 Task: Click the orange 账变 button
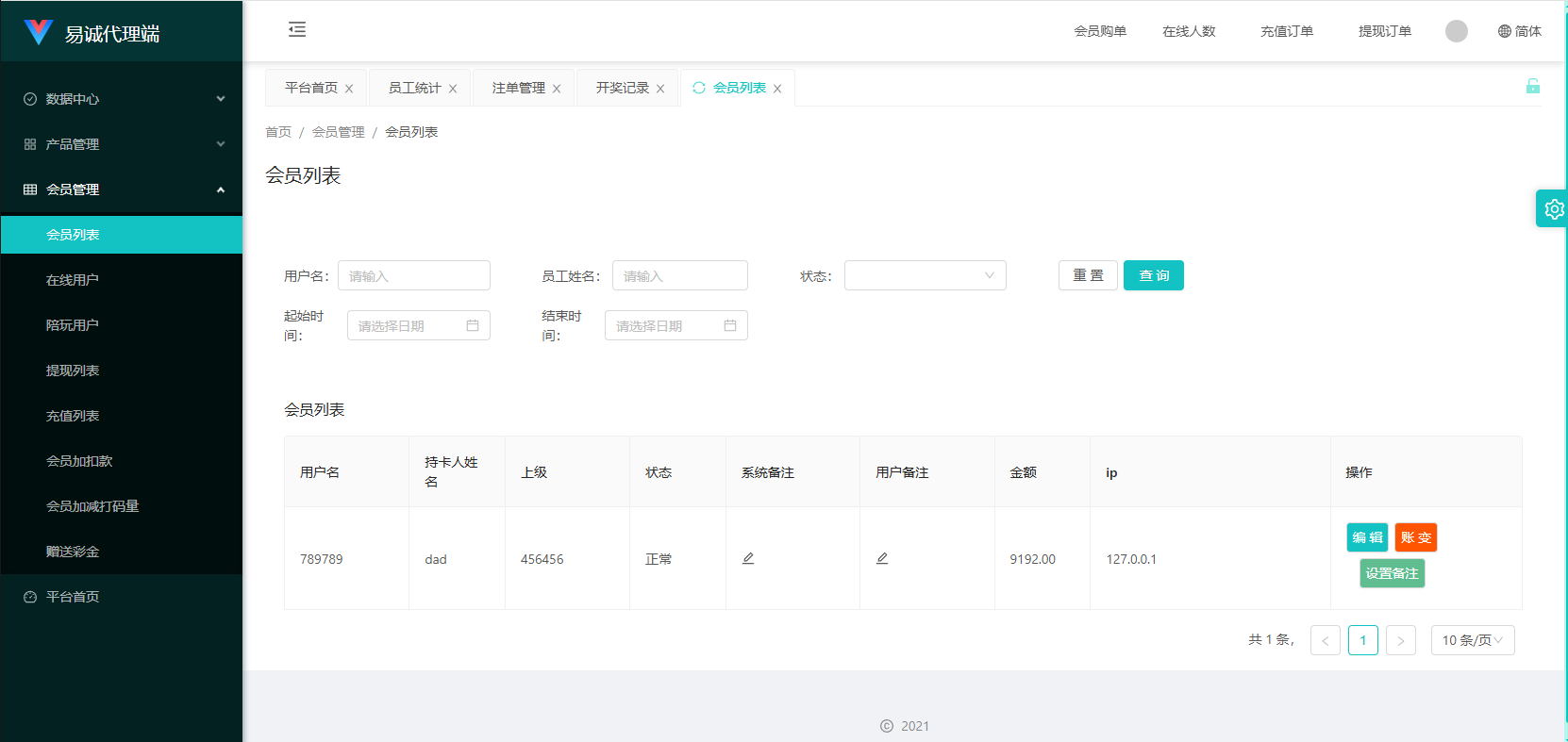[x=1415, y=537]
